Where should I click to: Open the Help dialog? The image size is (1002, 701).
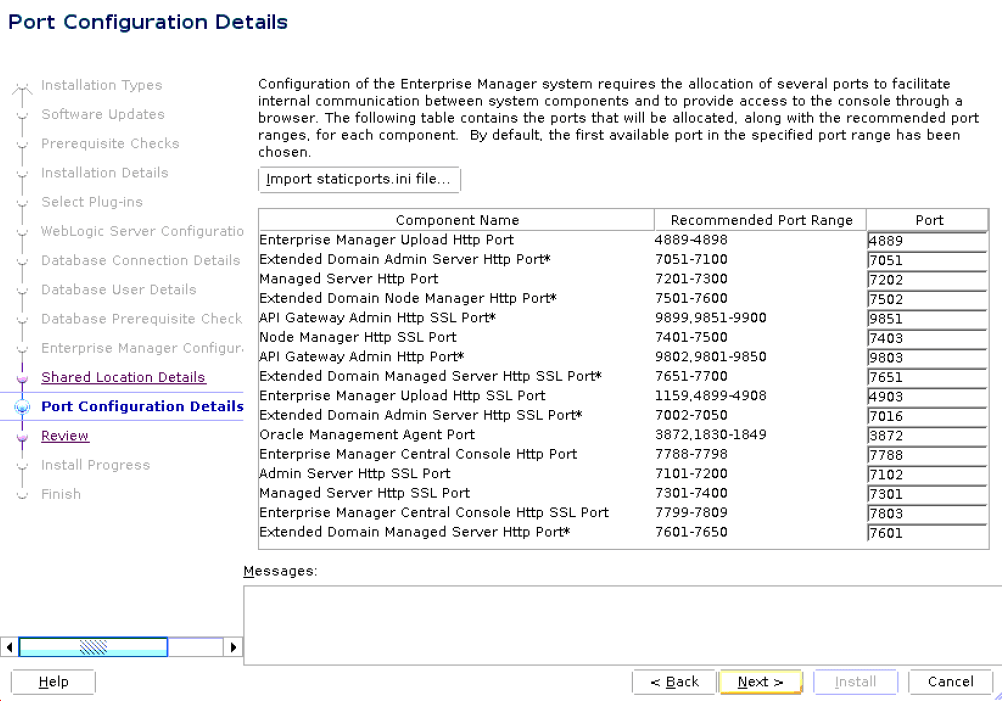click(x=52, y=681)
